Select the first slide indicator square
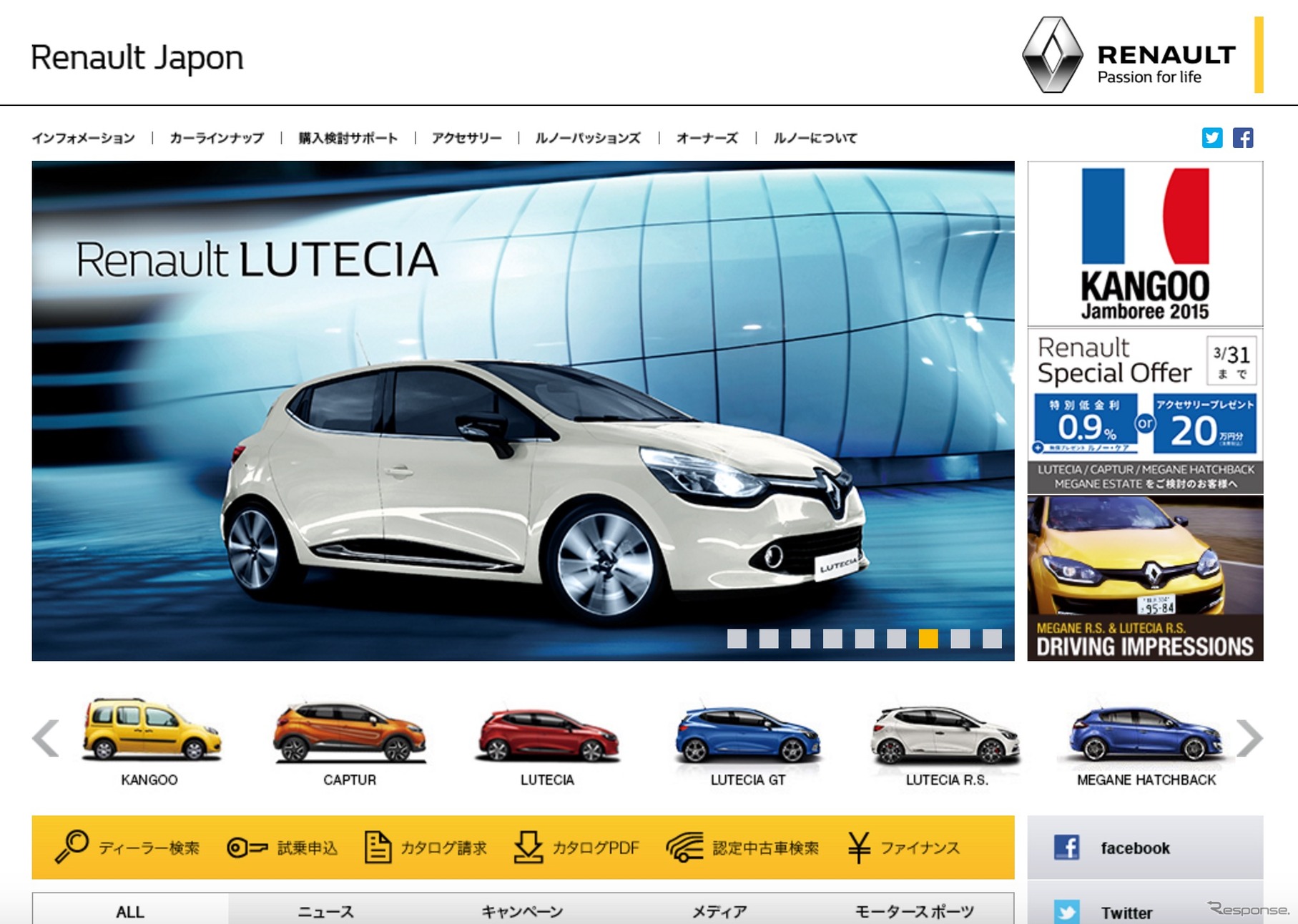This screenshot has width=1298, height=924. 737,639
